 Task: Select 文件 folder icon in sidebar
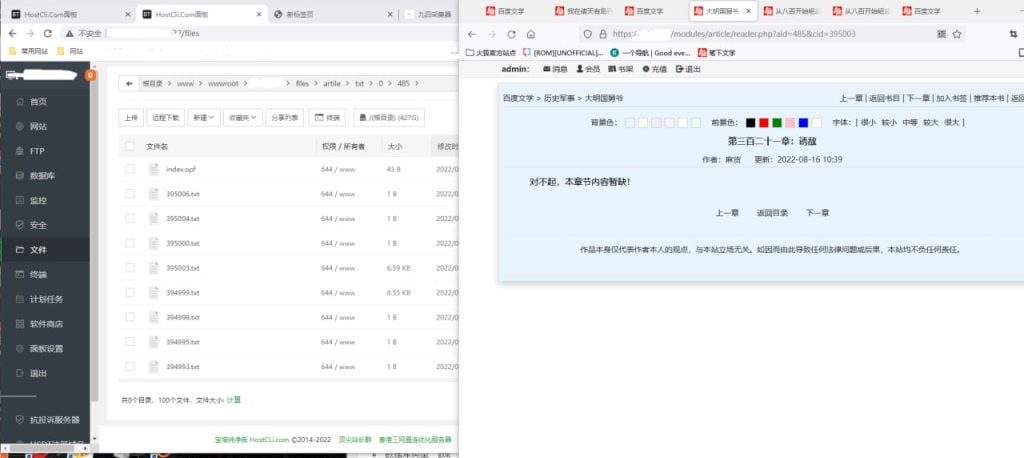20,250
